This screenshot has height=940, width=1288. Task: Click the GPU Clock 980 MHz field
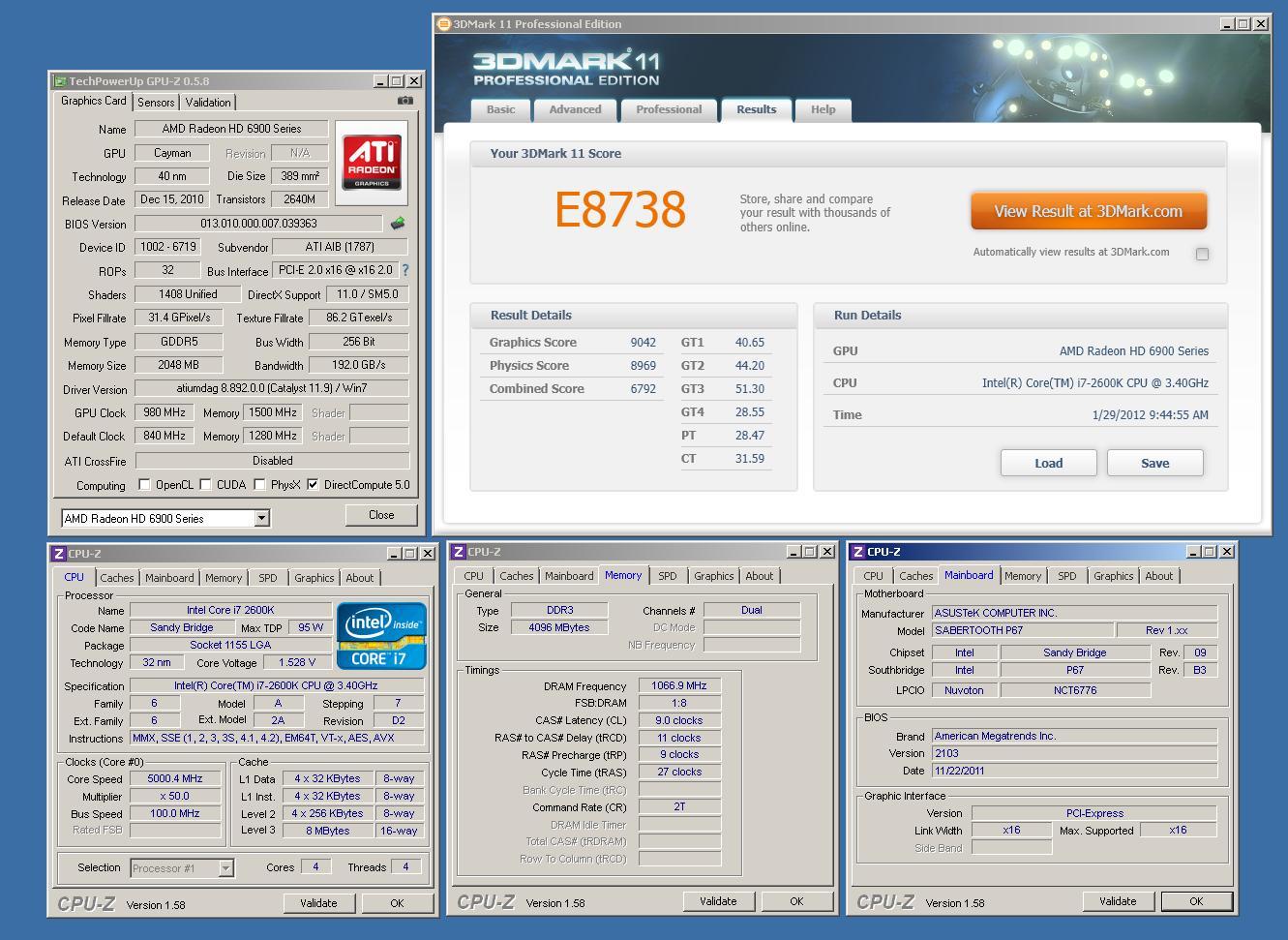pyautogui.click(x=165, y=412)
